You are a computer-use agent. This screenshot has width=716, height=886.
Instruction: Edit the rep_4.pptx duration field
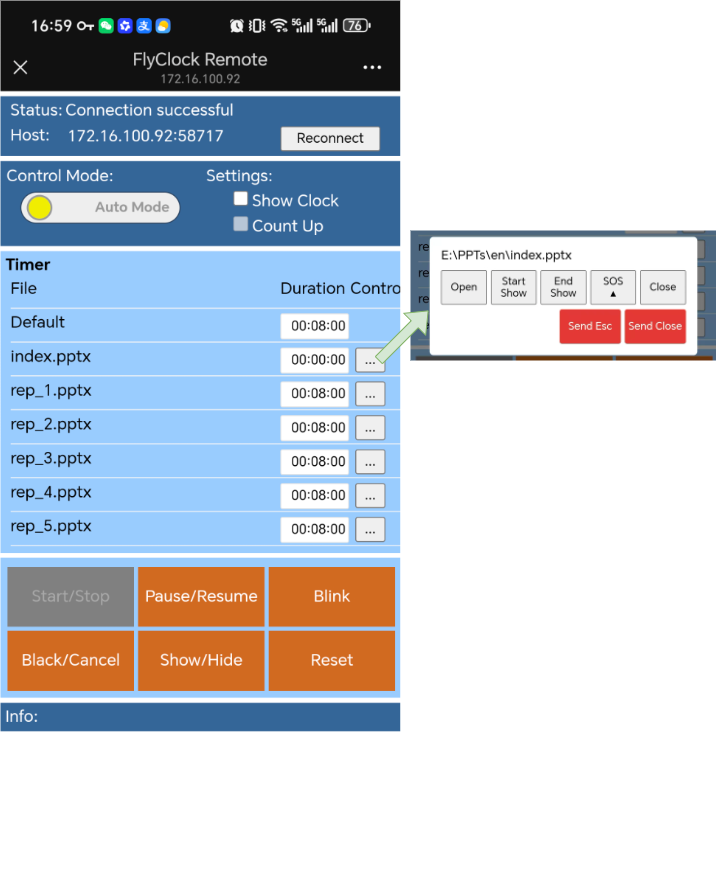(315, 496)
